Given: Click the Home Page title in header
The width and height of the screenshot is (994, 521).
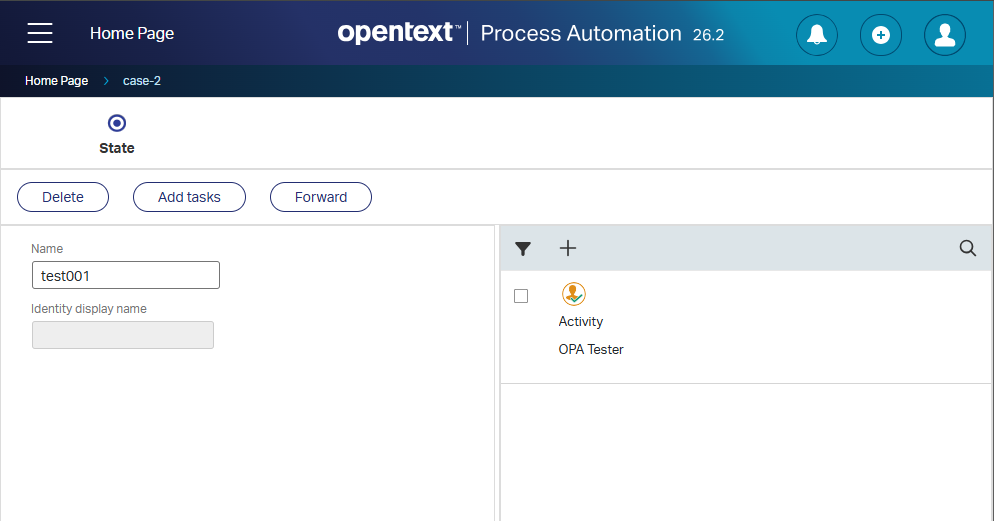Looking at the screenshot, I should (132, 33).
